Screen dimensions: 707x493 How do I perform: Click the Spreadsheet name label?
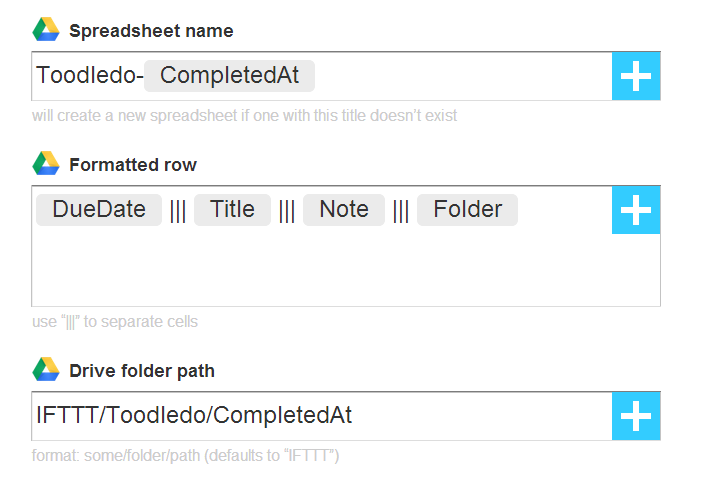click(x=151, y=31)
